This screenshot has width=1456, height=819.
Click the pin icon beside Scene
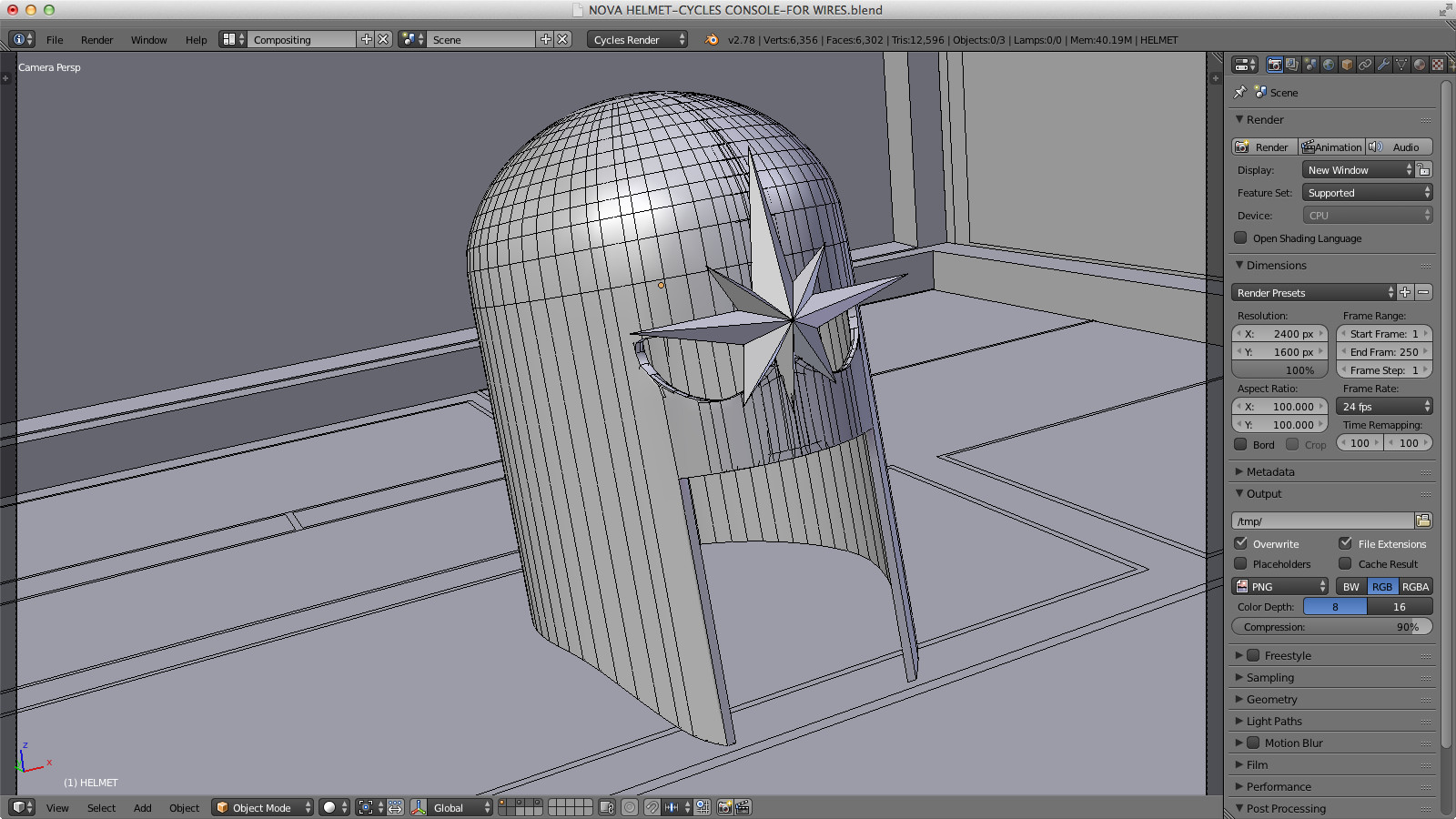[x=1239, y=92]
